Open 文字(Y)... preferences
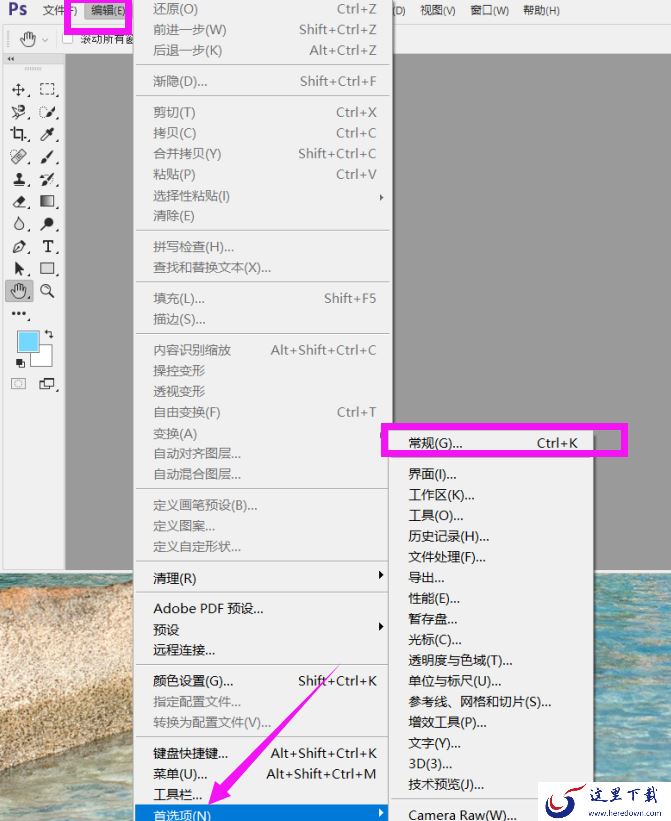The image size is (671, 821). pos(492,743)
